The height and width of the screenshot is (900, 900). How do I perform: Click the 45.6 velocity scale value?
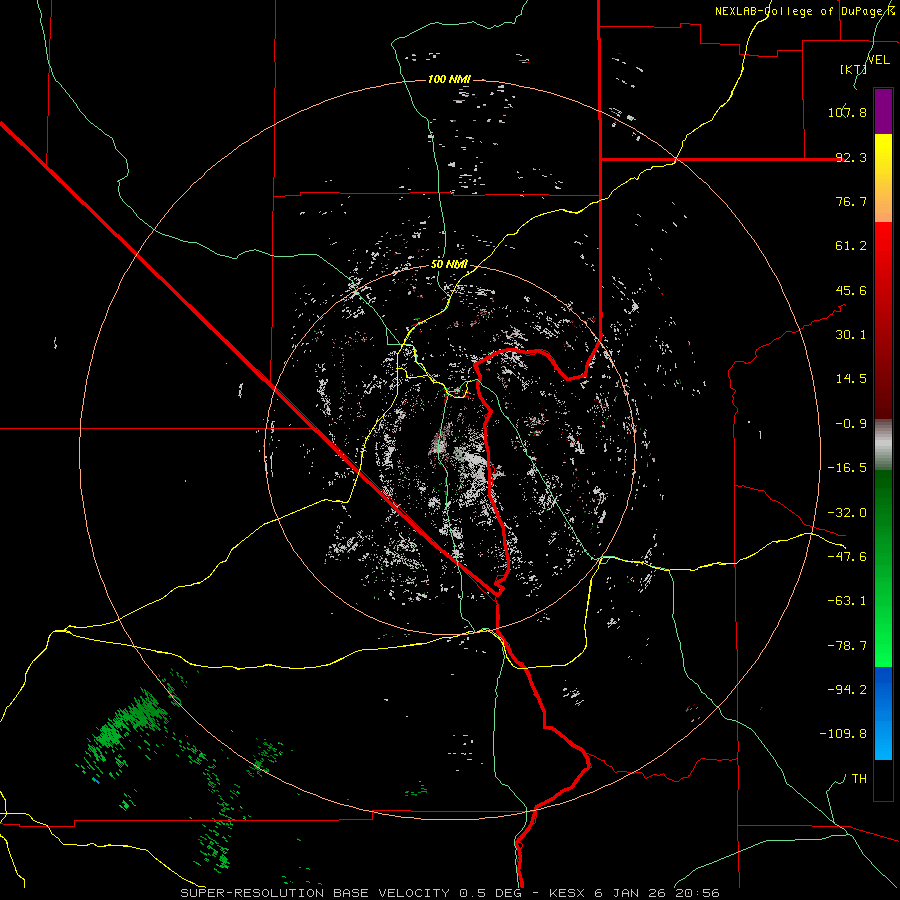coord(851,290)
